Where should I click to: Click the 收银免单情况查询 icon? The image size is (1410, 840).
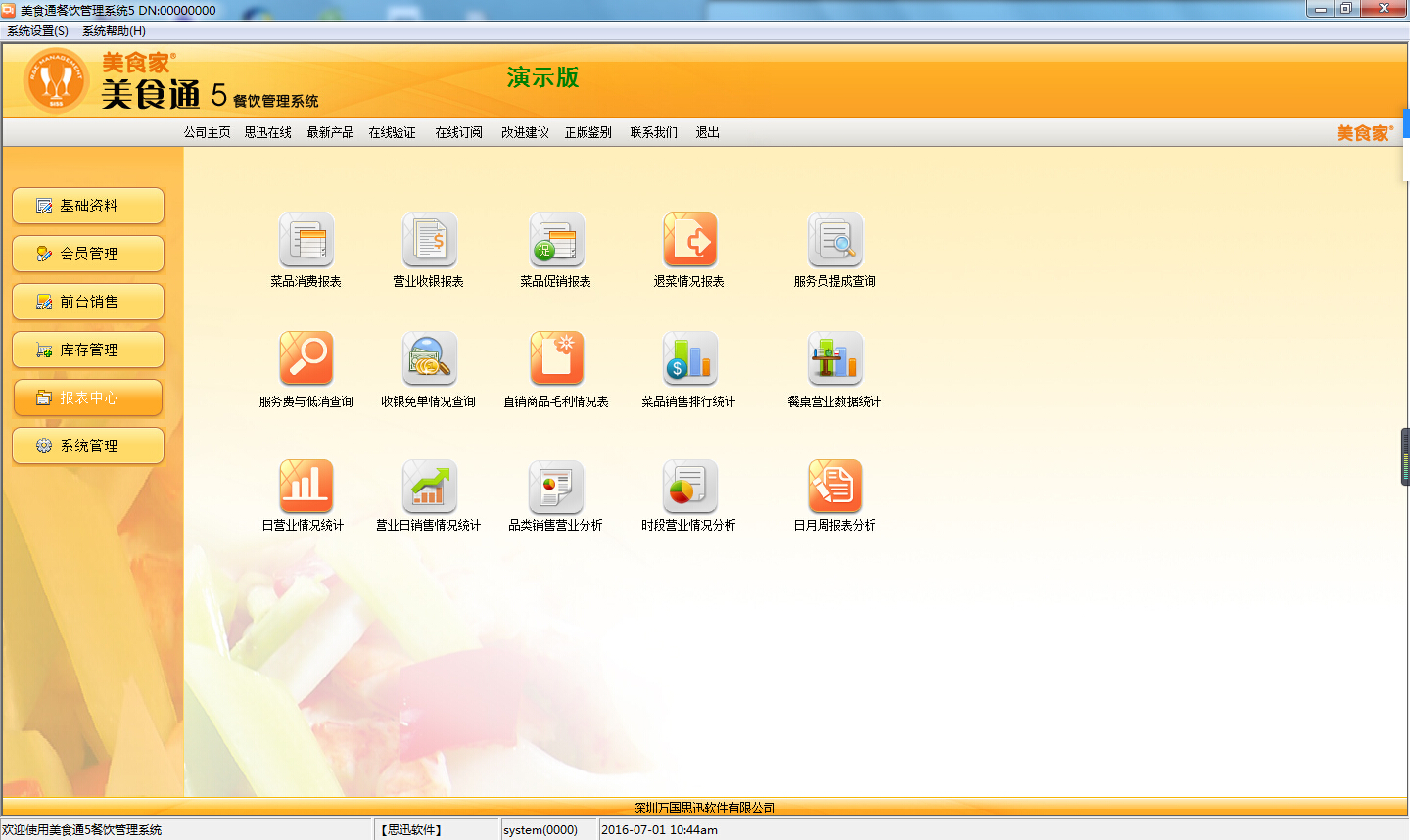[429, 359]
